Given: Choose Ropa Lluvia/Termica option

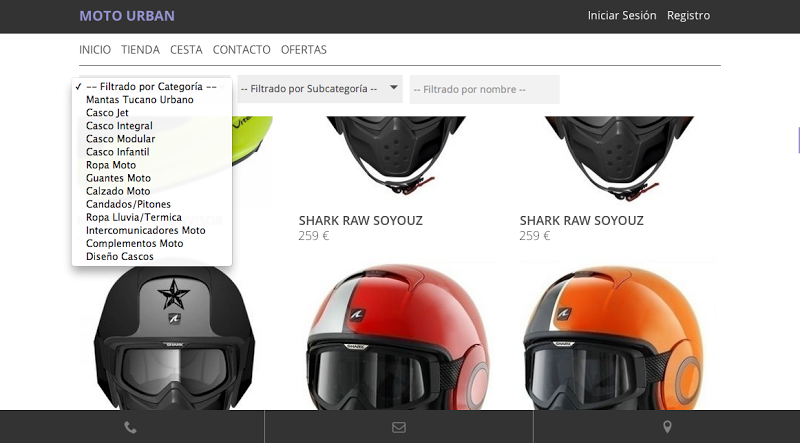Looking at the screenshot, I should tap(152, 217).
